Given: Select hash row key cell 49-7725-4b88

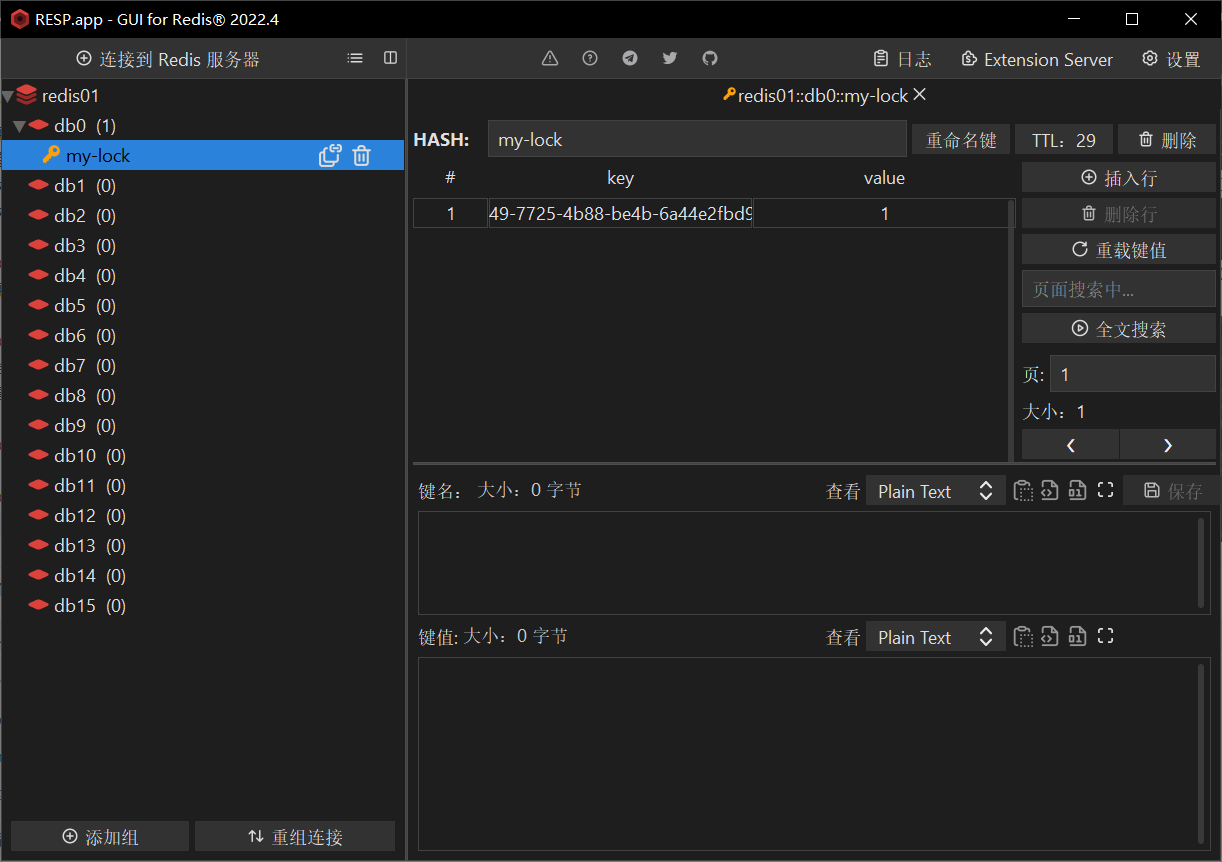Looking at the screenshot, I should [620, 213].
